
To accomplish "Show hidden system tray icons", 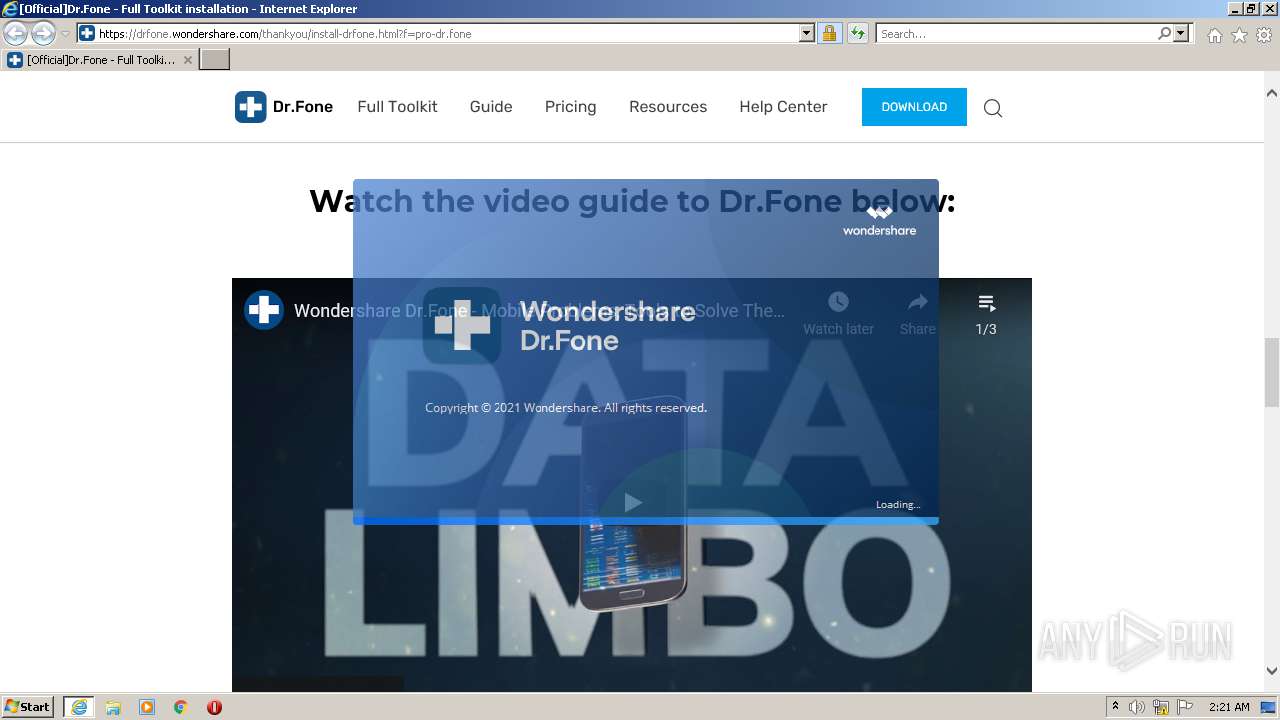I will pyautogui.click(x=1116, y=707).
